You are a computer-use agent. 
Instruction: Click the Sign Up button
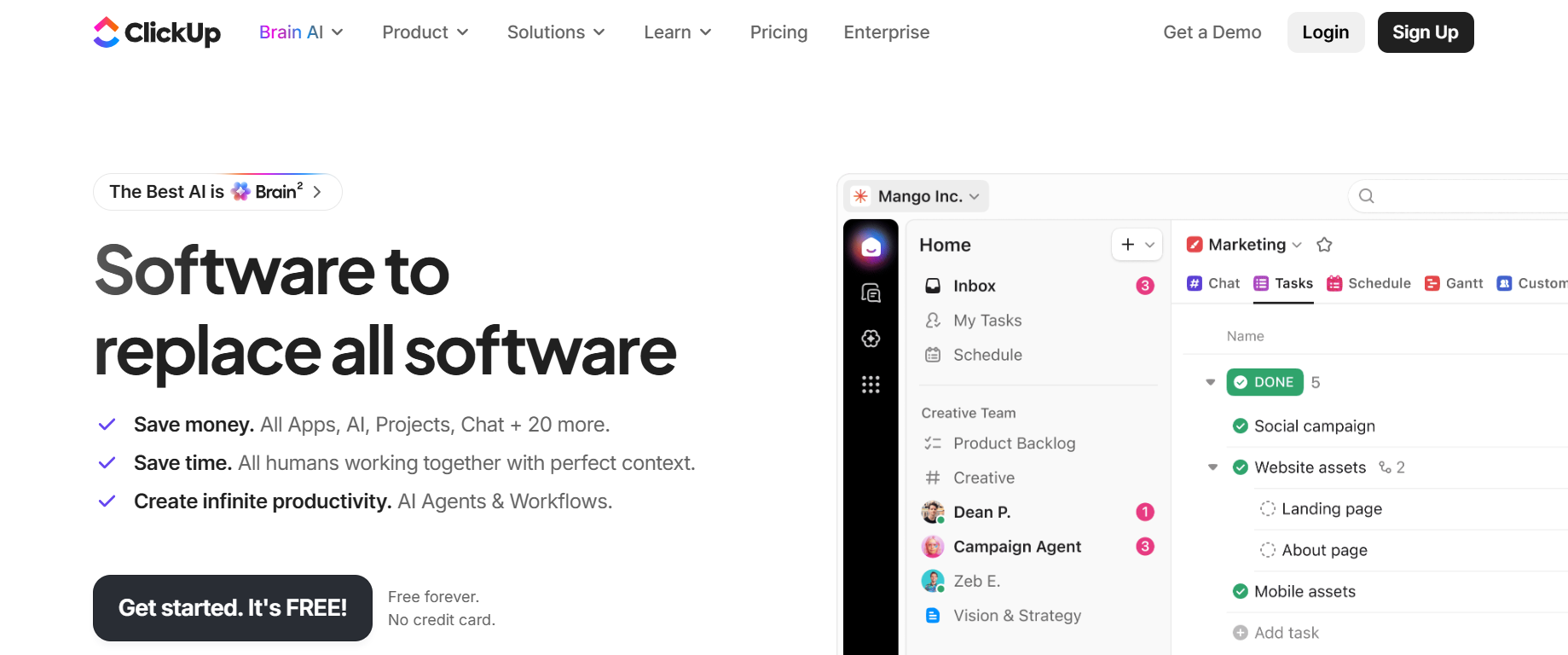1426,32
